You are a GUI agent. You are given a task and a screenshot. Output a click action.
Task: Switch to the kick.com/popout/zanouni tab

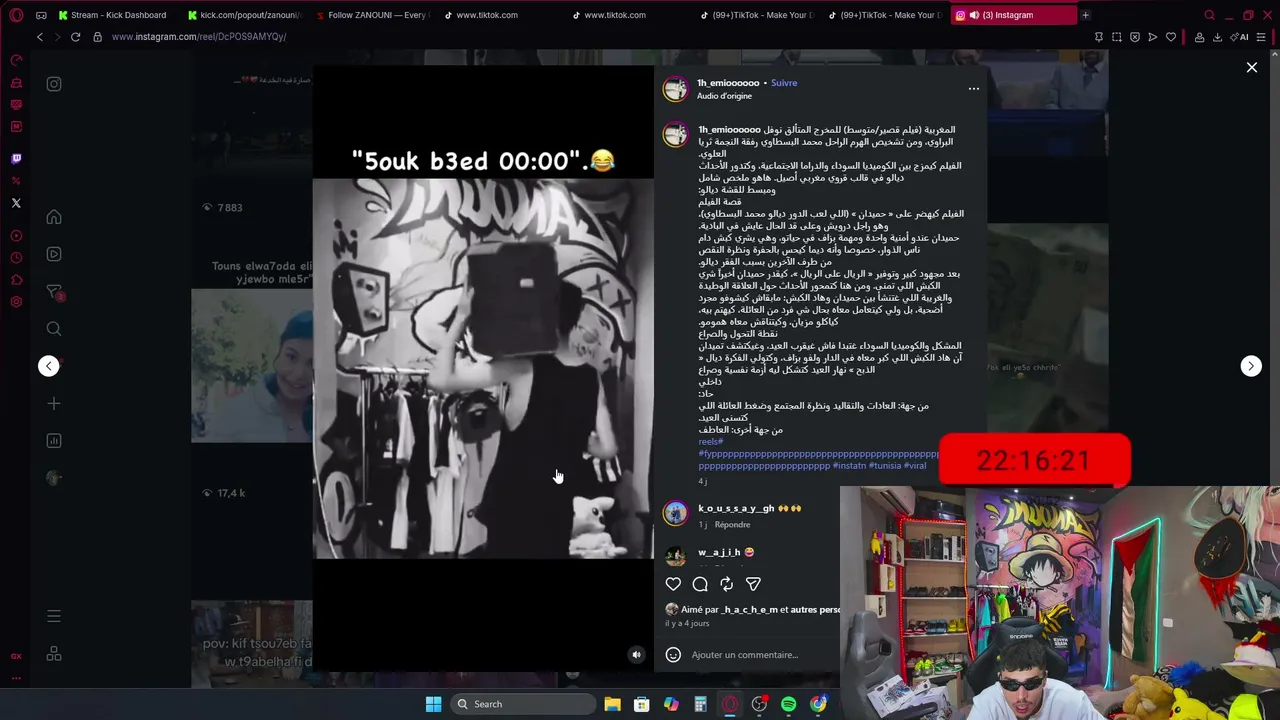point(245,15)
